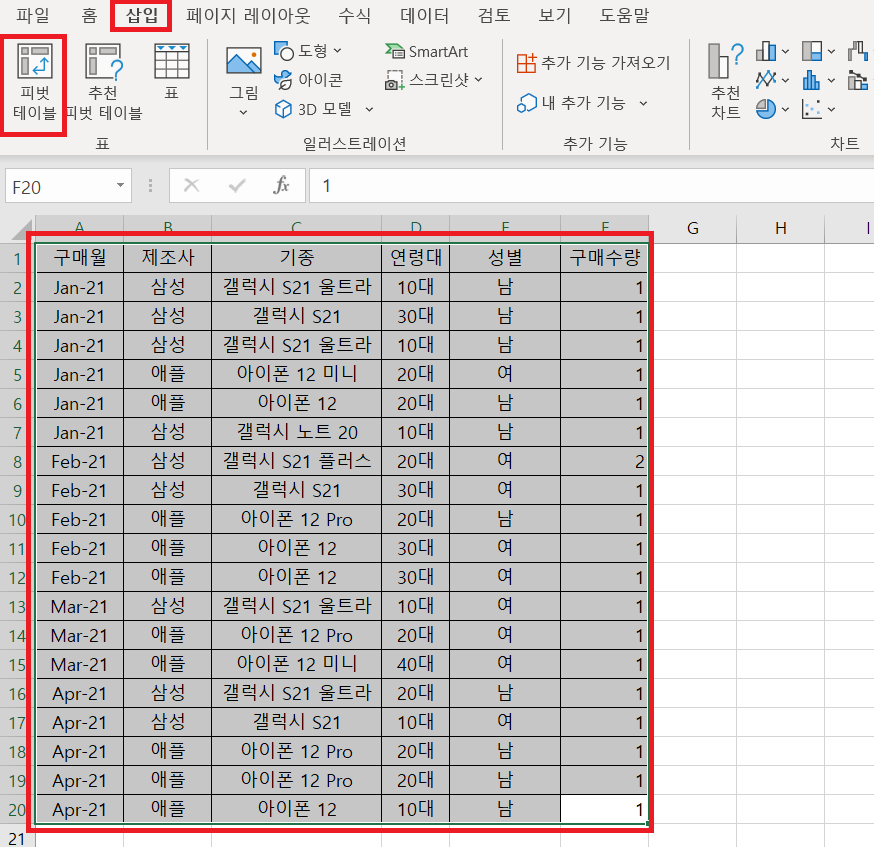Switch to the 페이지 레이아웃 tab
Viewport: 874px width, 847px height.
[x=248, y=16]
